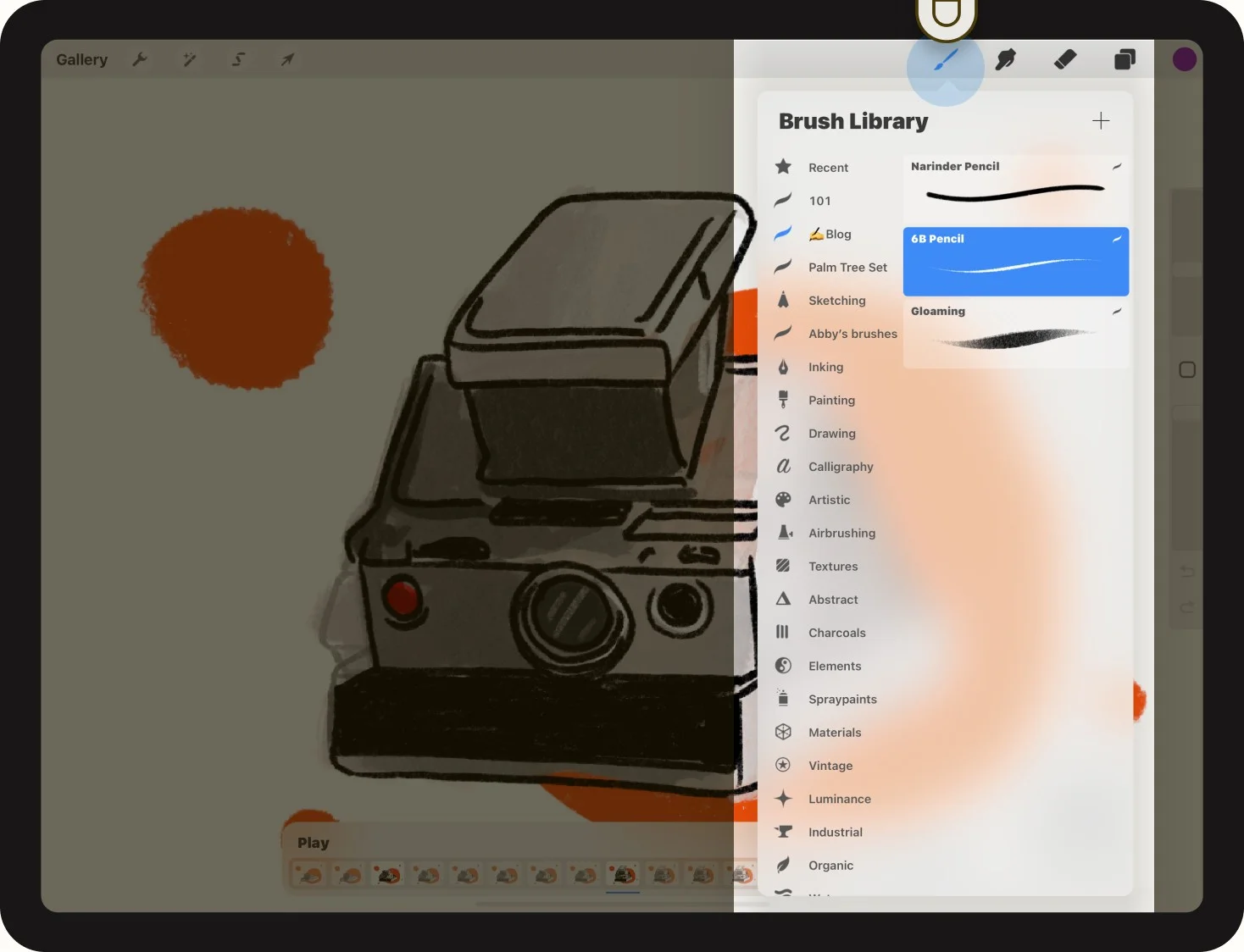The height and width of the screenshot is (952, 1244).
Task: Open brush settings for 6B Pencil
Action: [1117, 239]
